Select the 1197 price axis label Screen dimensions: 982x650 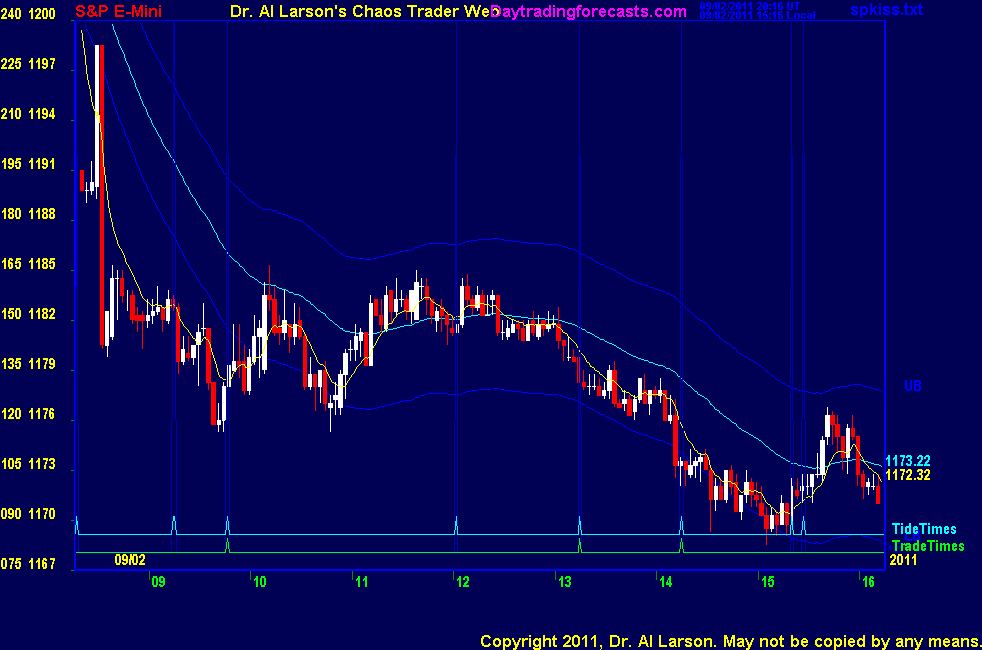point(42,64)
